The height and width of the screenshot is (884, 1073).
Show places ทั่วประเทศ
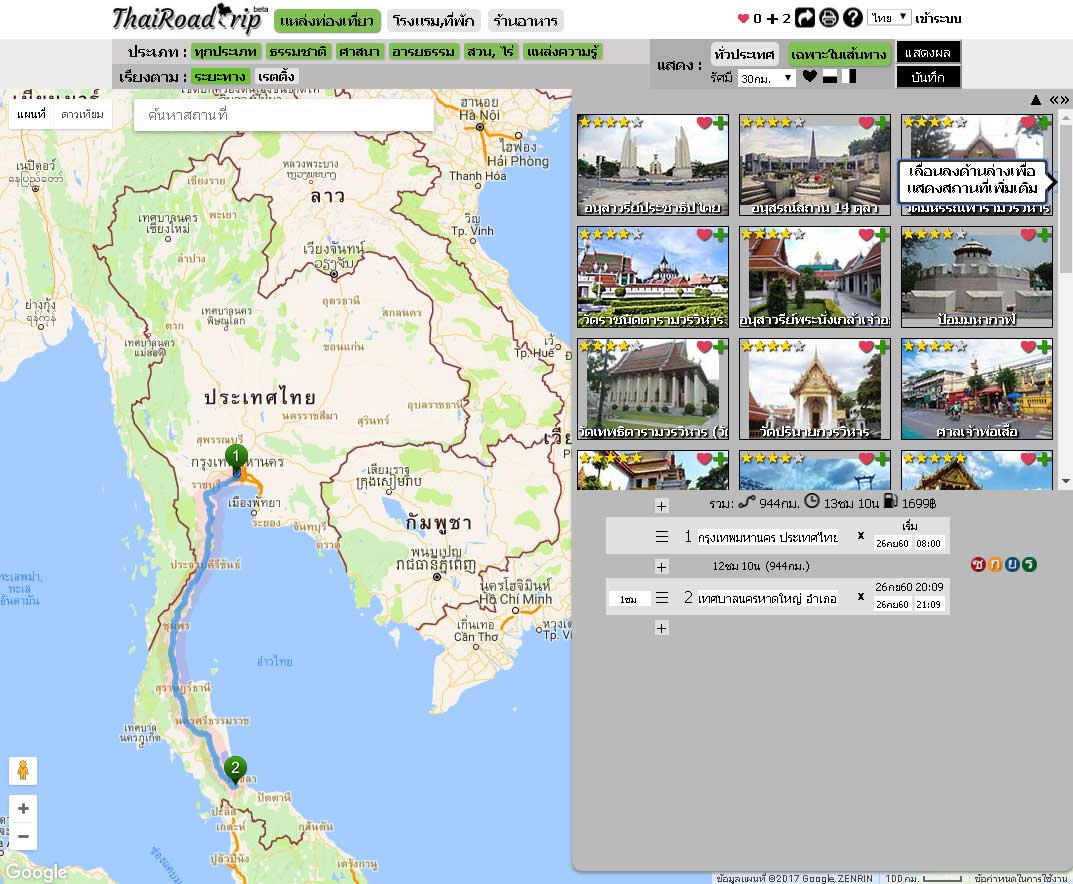click(x=744, y=53)
